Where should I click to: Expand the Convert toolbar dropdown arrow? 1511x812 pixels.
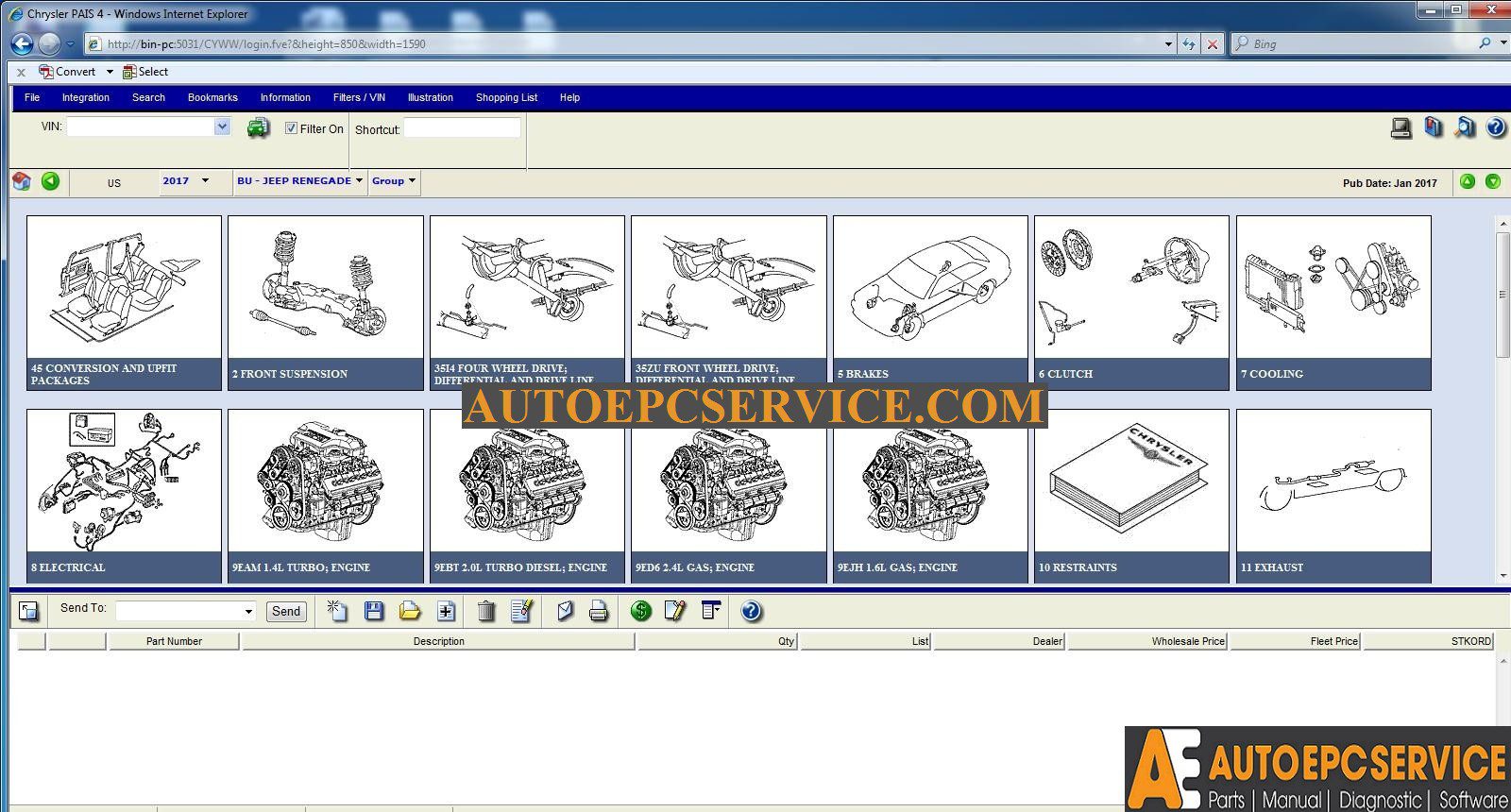[110, 72]
